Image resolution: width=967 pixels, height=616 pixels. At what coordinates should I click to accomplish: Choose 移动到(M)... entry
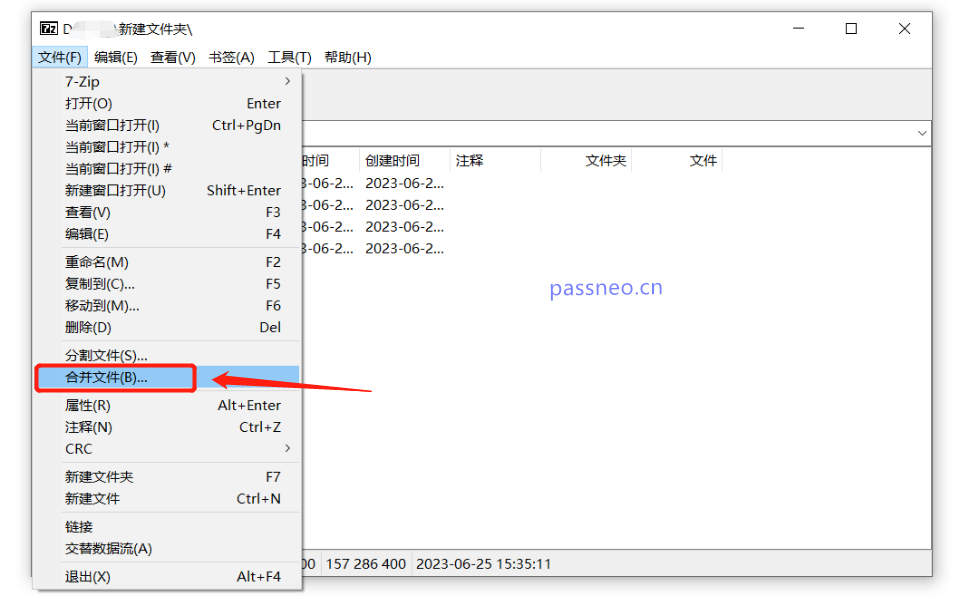click(x=167, y=306)
